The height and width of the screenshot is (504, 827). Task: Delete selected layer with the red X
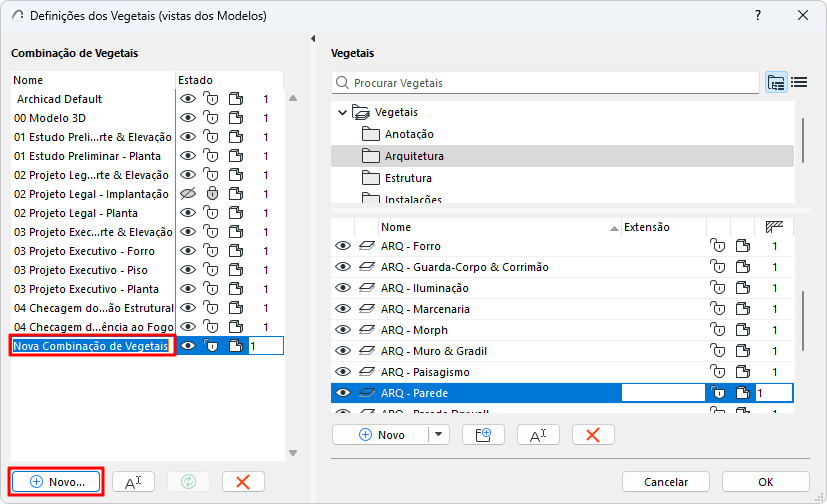click(x=593, y=434)
